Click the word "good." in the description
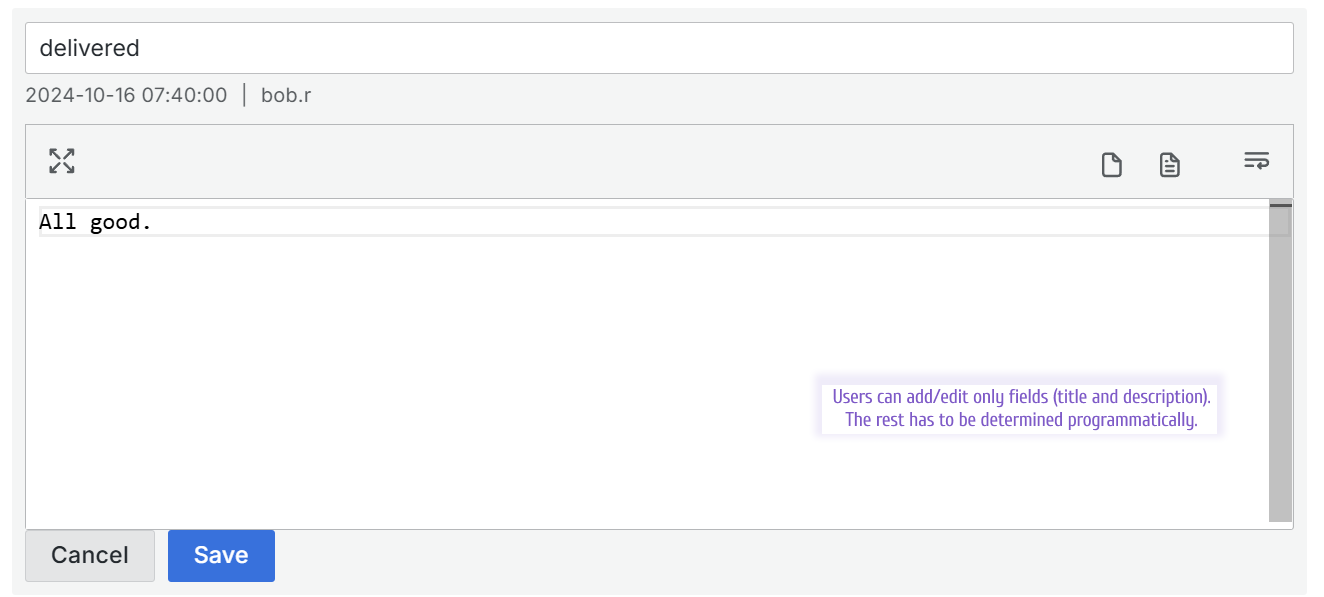The image size is (1324, 597). point(120,222)
